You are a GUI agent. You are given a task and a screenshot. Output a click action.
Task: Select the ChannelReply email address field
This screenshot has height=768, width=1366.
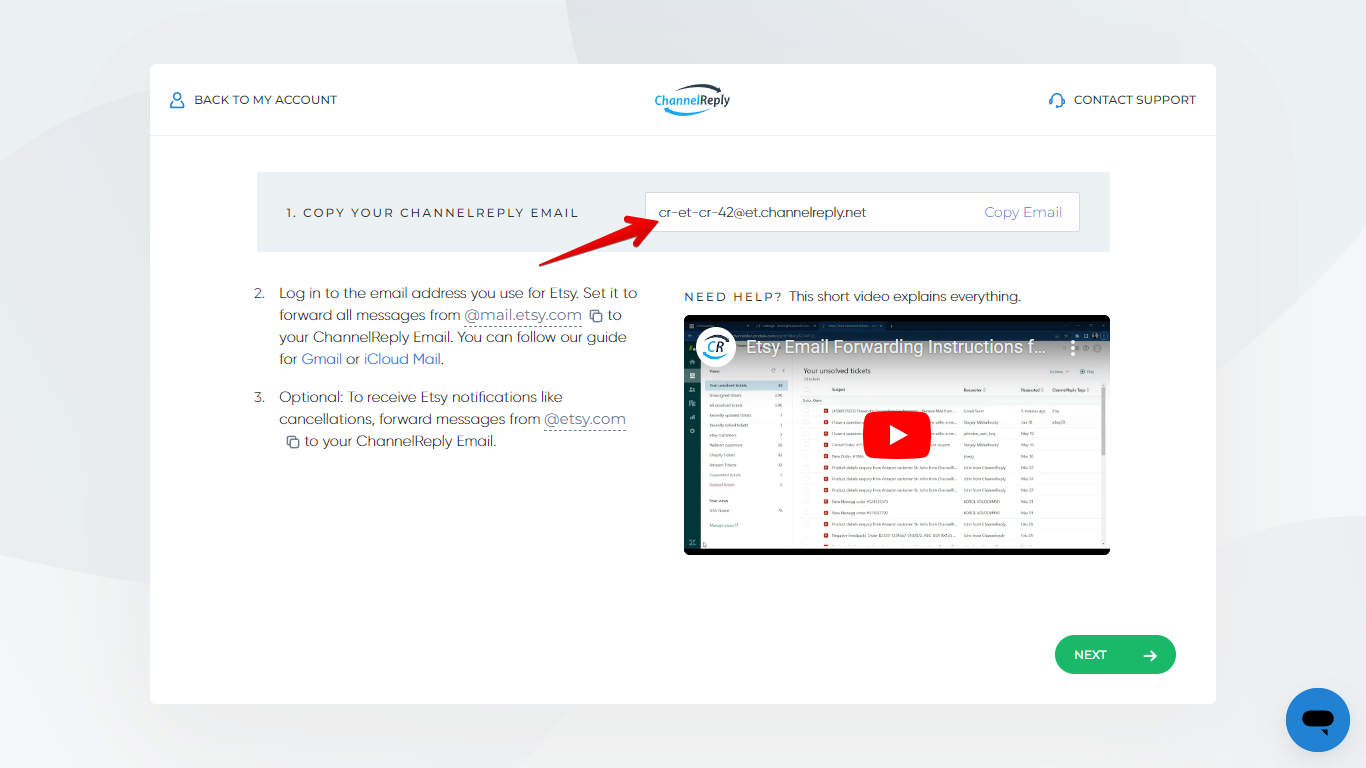point(862,212)
